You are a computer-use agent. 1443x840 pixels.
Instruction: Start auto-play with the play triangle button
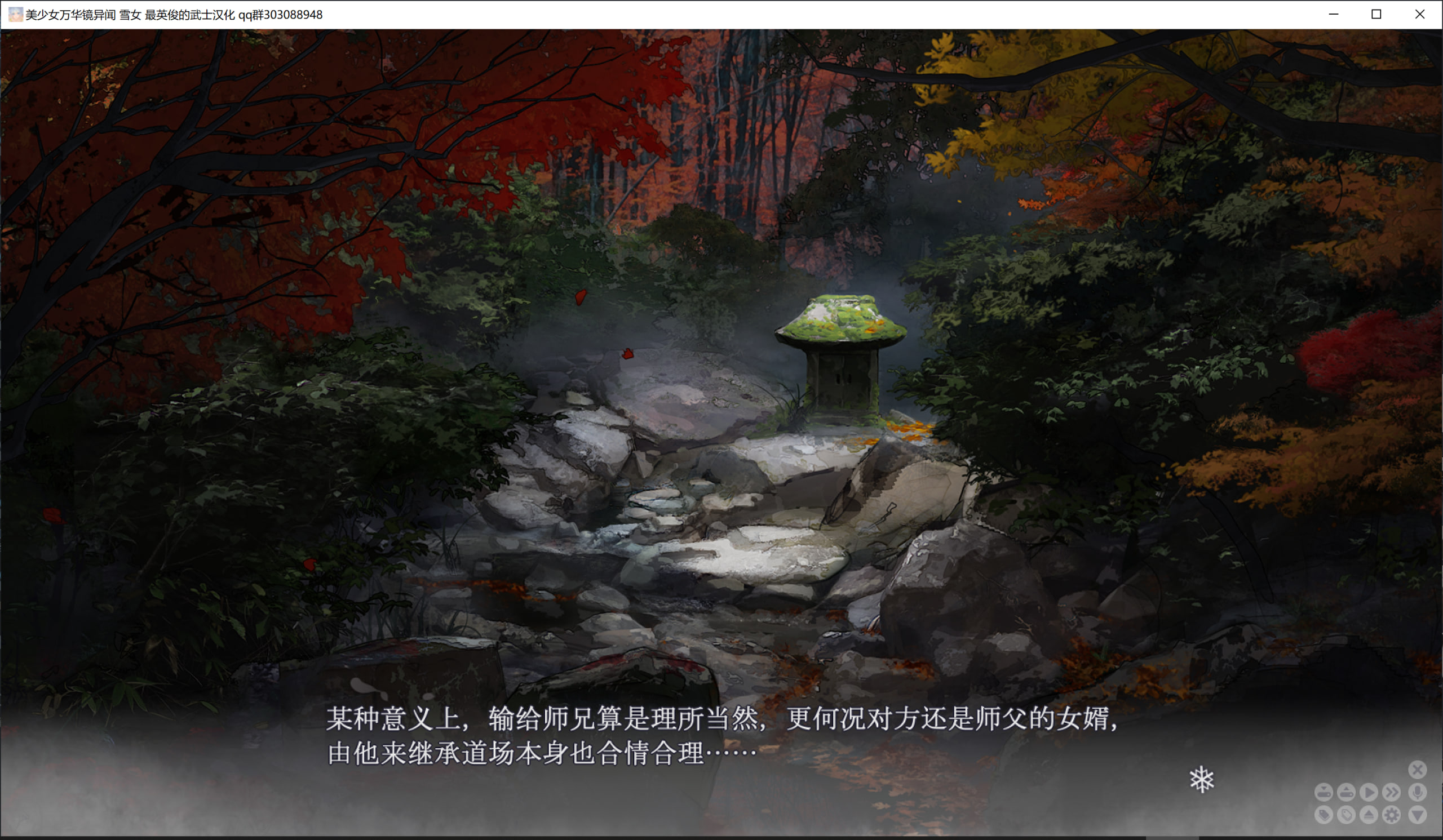click(x=1369, y=792)
